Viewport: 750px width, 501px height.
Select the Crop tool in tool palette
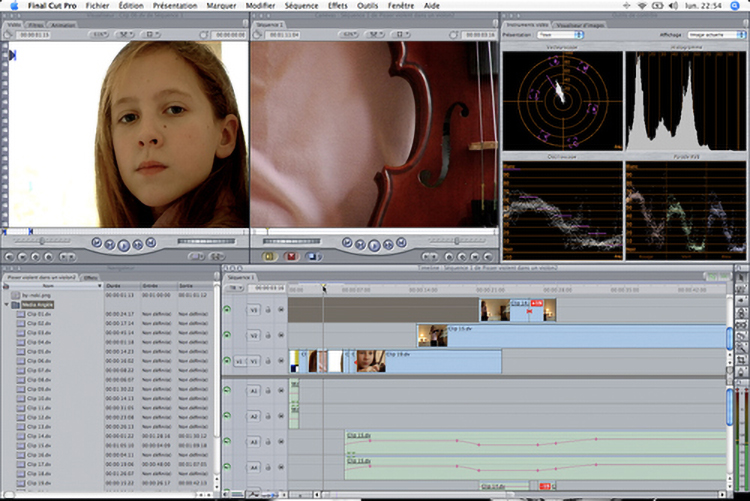741,359
